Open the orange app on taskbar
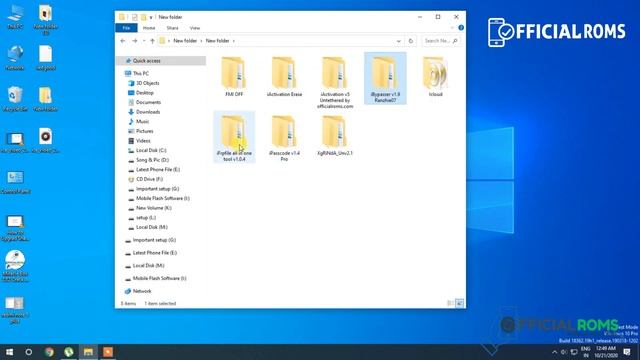 click(x=108, y=352)
